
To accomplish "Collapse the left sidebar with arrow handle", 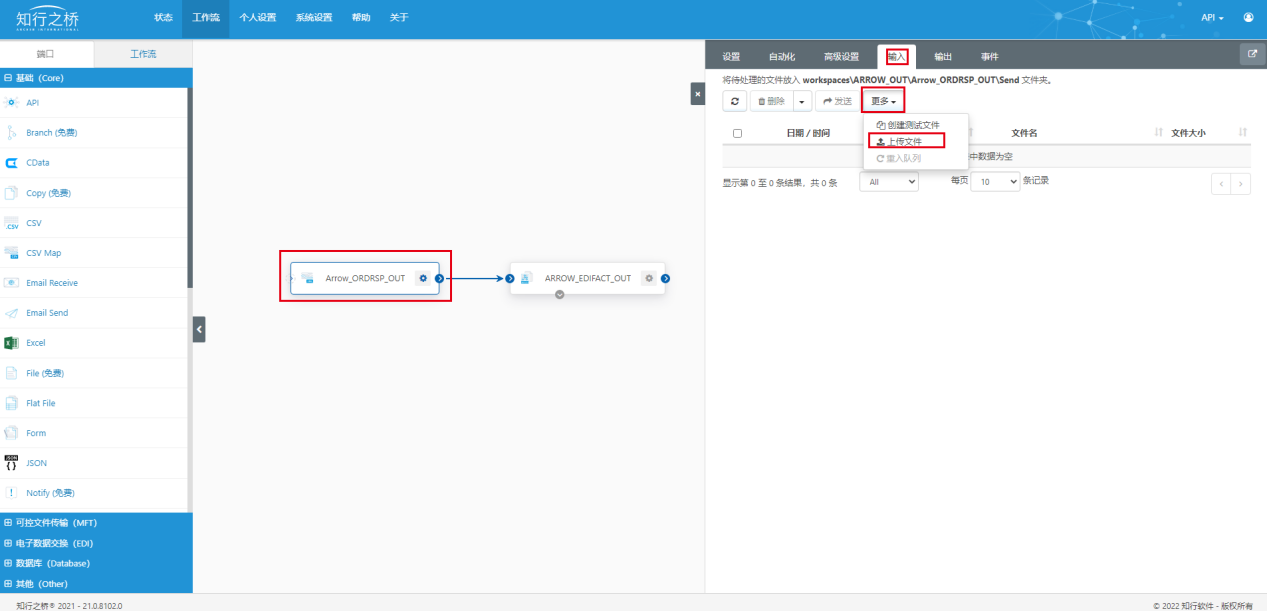I will [x=199, y=328].
